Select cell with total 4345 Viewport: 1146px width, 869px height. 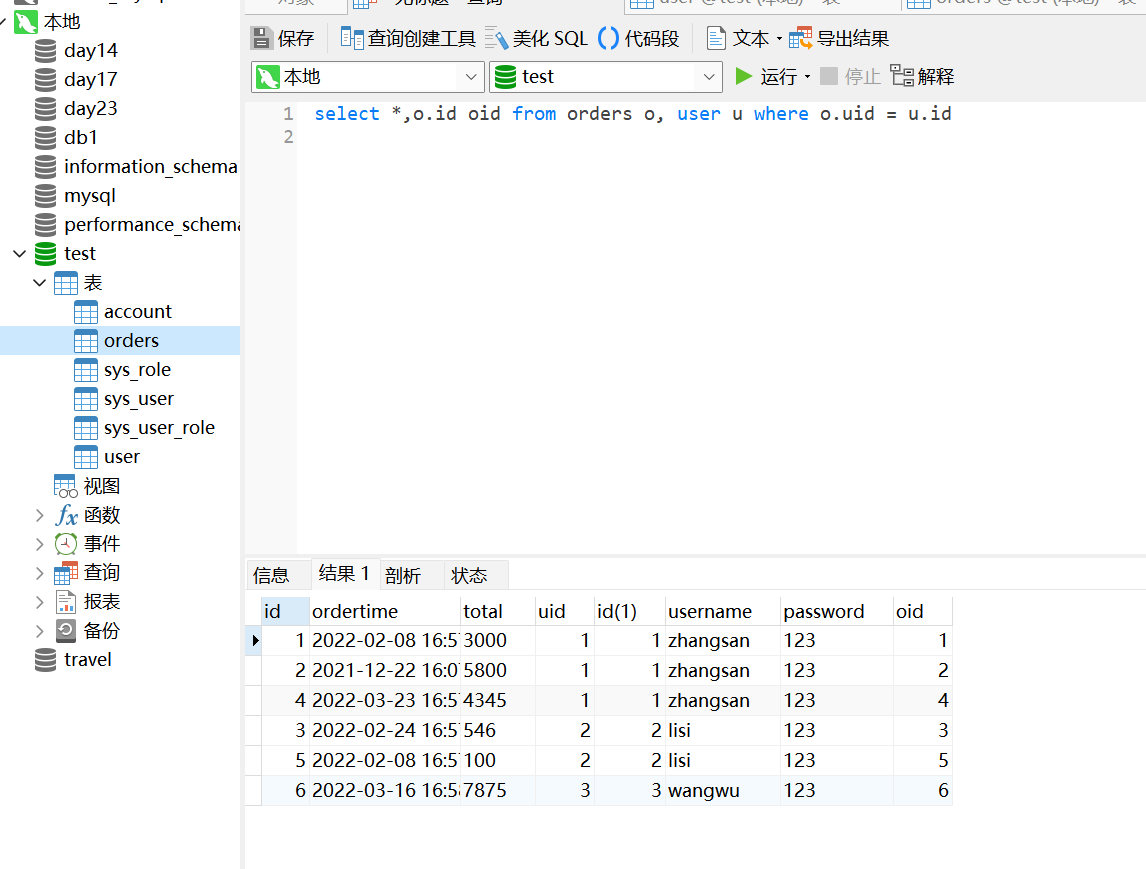[x=498, y=701]
